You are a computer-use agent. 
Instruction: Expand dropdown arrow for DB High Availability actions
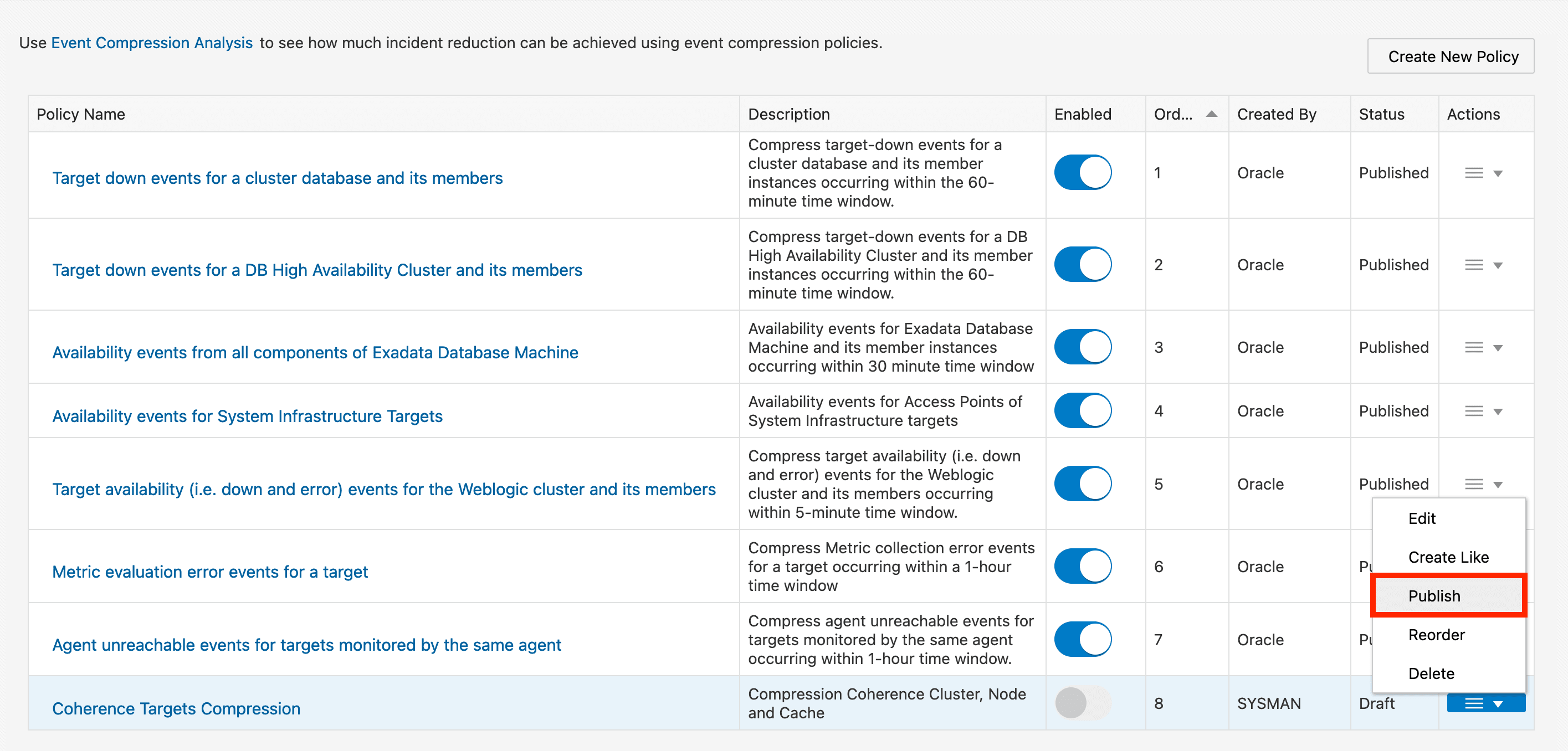click(1498, 266)
